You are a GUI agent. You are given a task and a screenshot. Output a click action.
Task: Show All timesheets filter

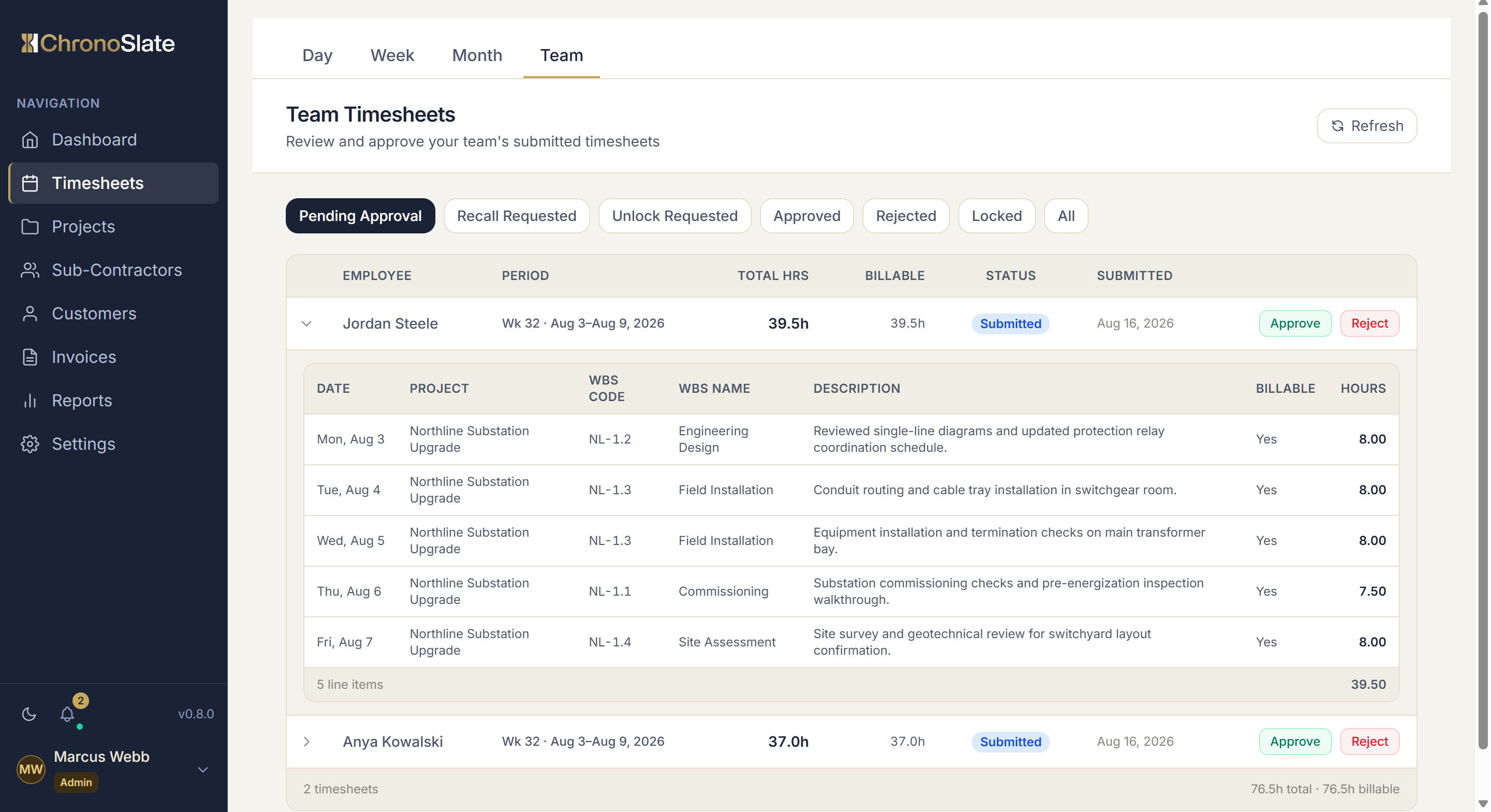click(1065, 216)
